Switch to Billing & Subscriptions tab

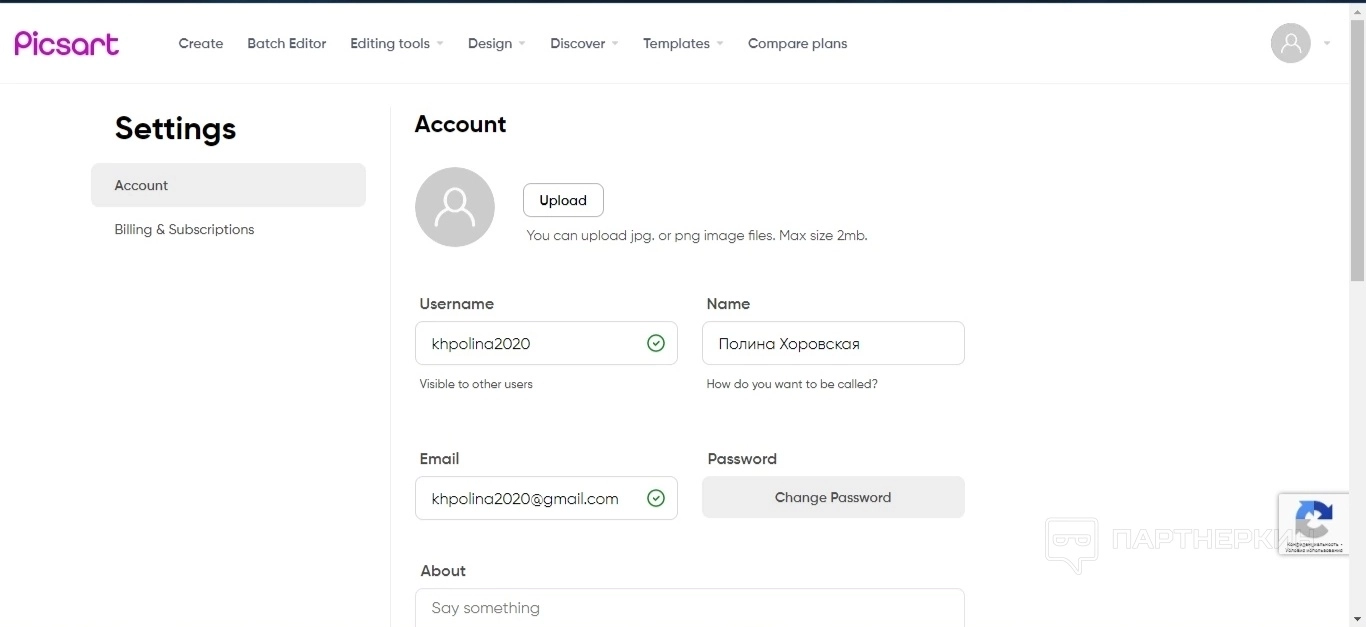(184, 229)
